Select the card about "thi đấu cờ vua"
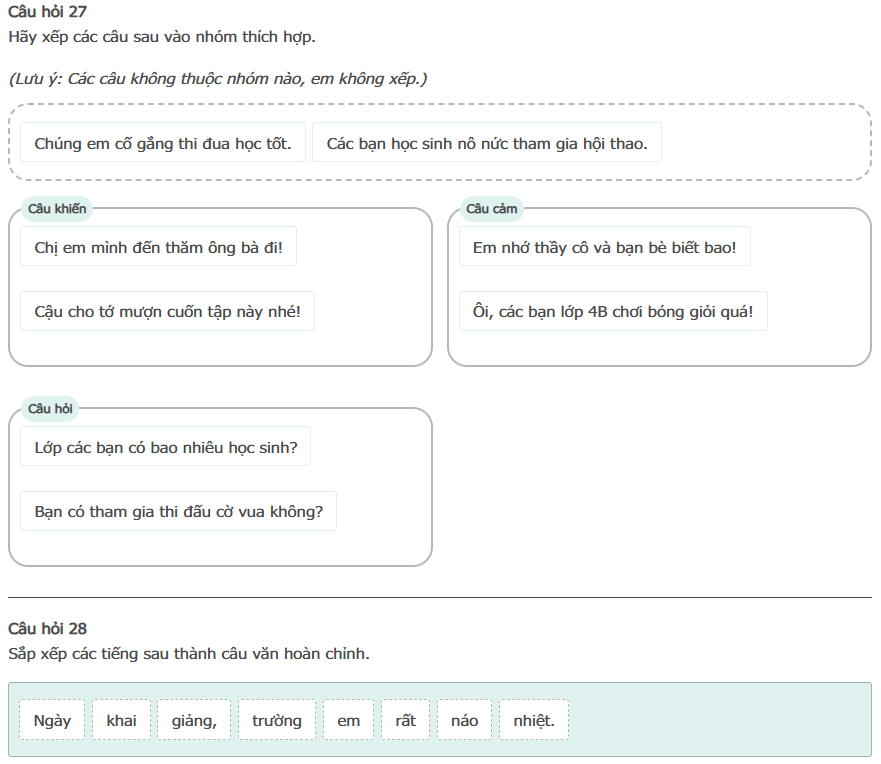This screenshot has width=881, height=764. coord(178,512)
